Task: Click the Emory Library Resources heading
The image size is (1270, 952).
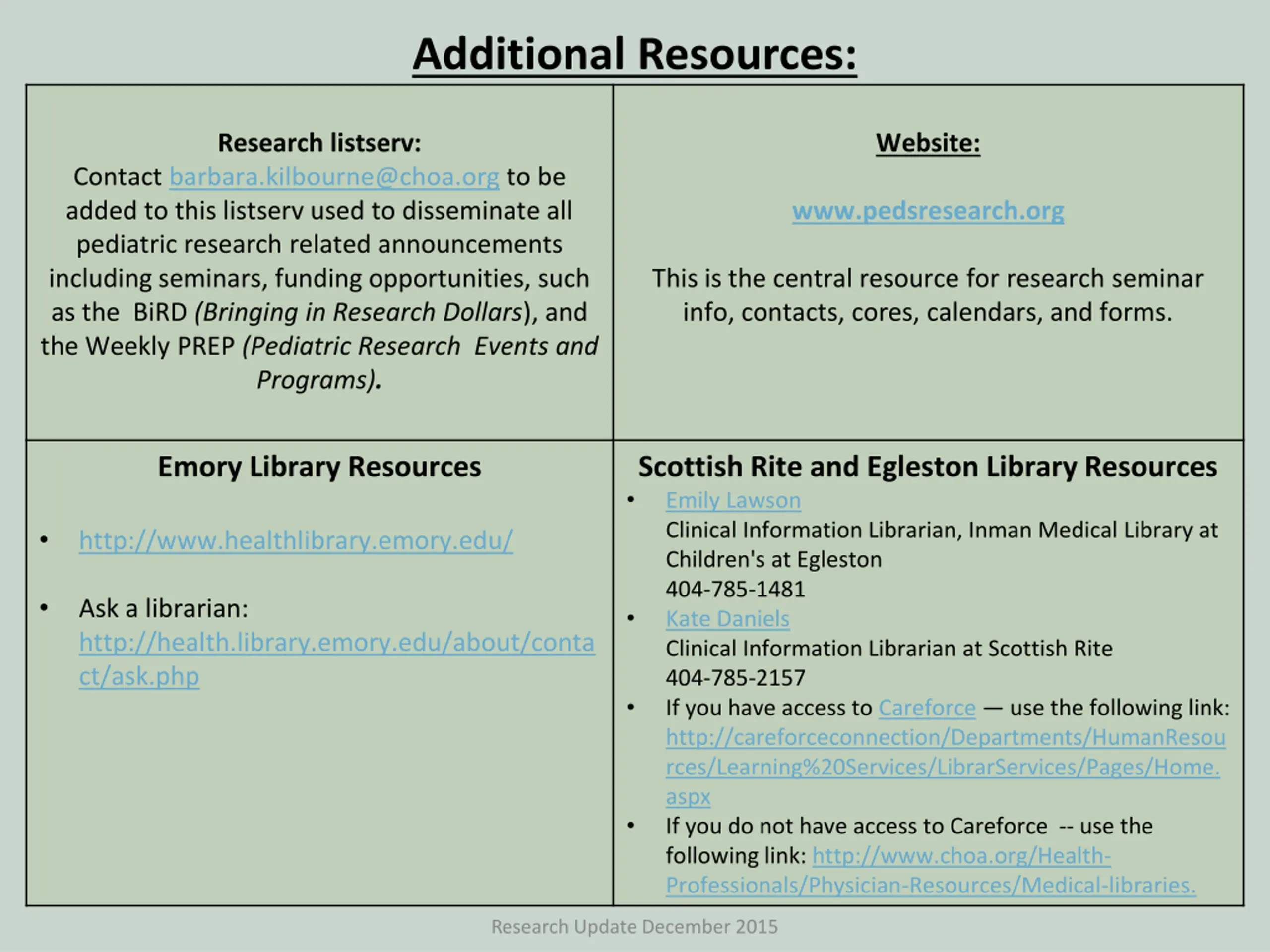Action: coord(319,467)
